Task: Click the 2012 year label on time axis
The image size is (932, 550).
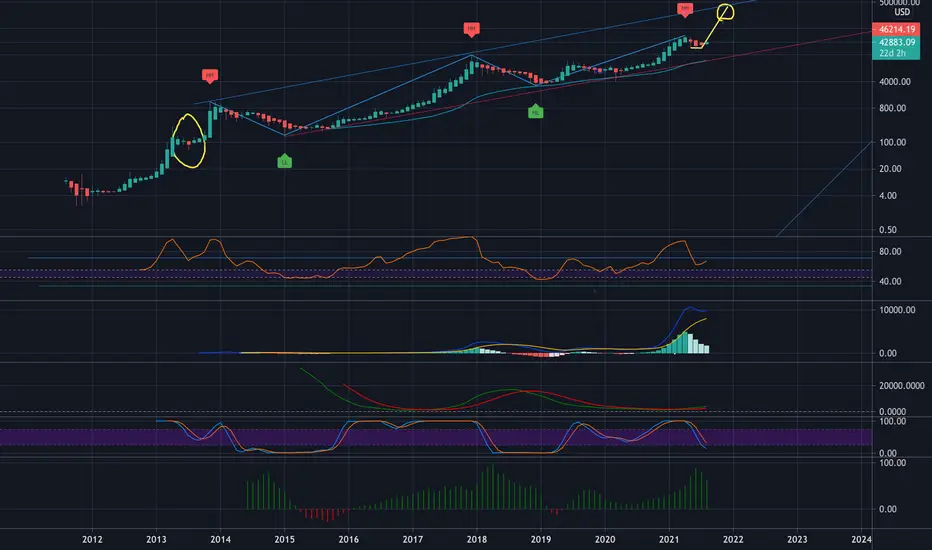Action: (x=92, y=540)
